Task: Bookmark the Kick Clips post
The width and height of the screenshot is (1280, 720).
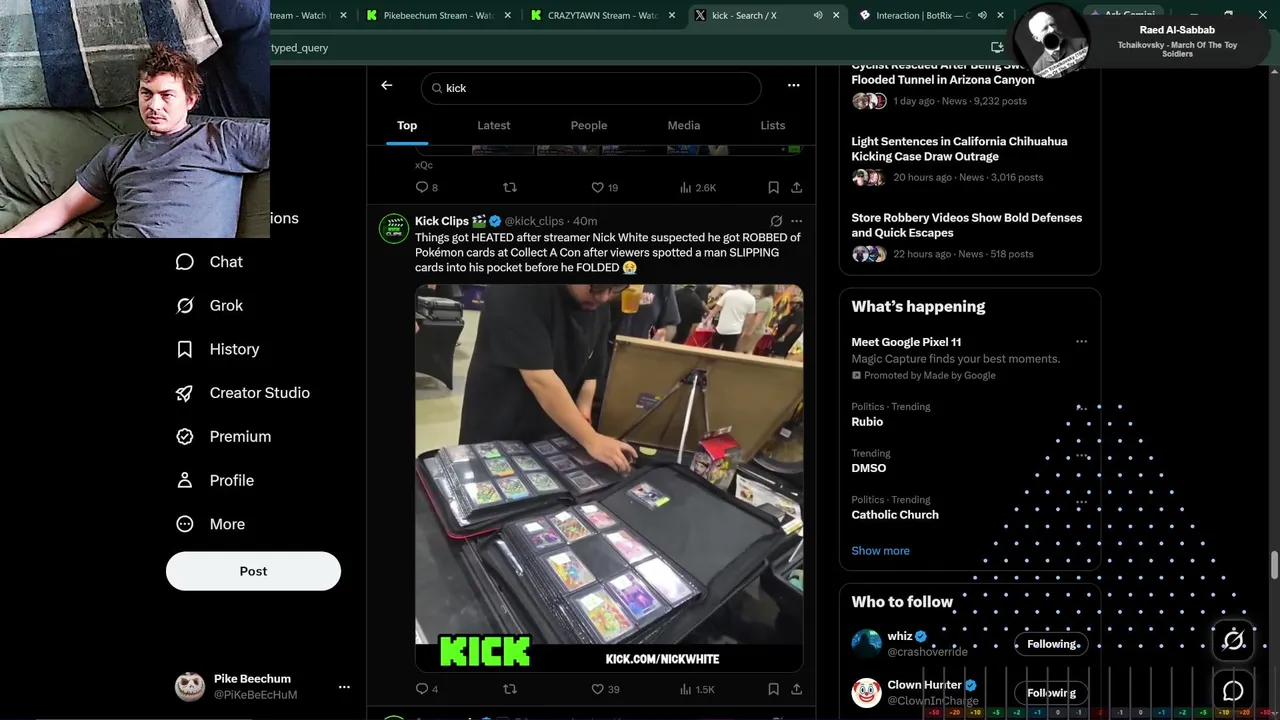Action: point(773,689)
